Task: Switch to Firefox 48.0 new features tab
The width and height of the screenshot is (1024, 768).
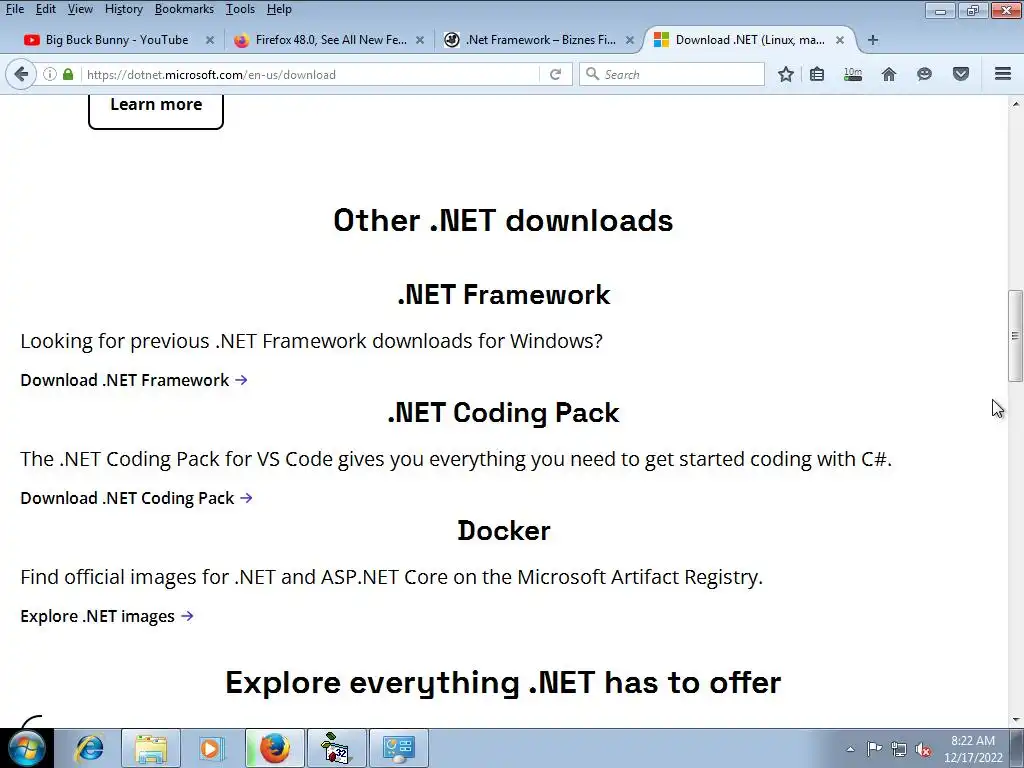Action: pos(331,40)
